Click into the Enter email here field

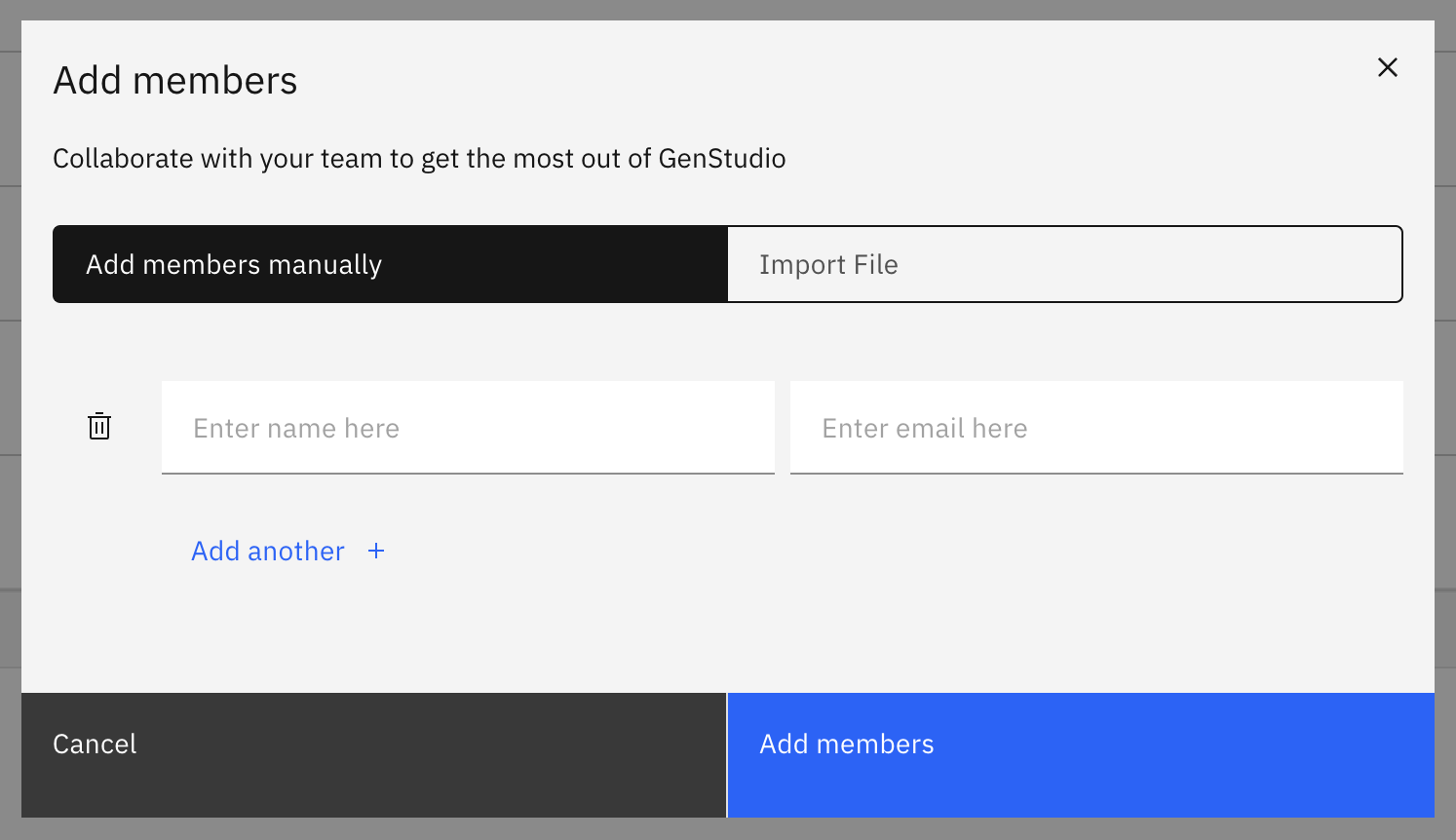pyautogui.click(x=1096, y=428)
